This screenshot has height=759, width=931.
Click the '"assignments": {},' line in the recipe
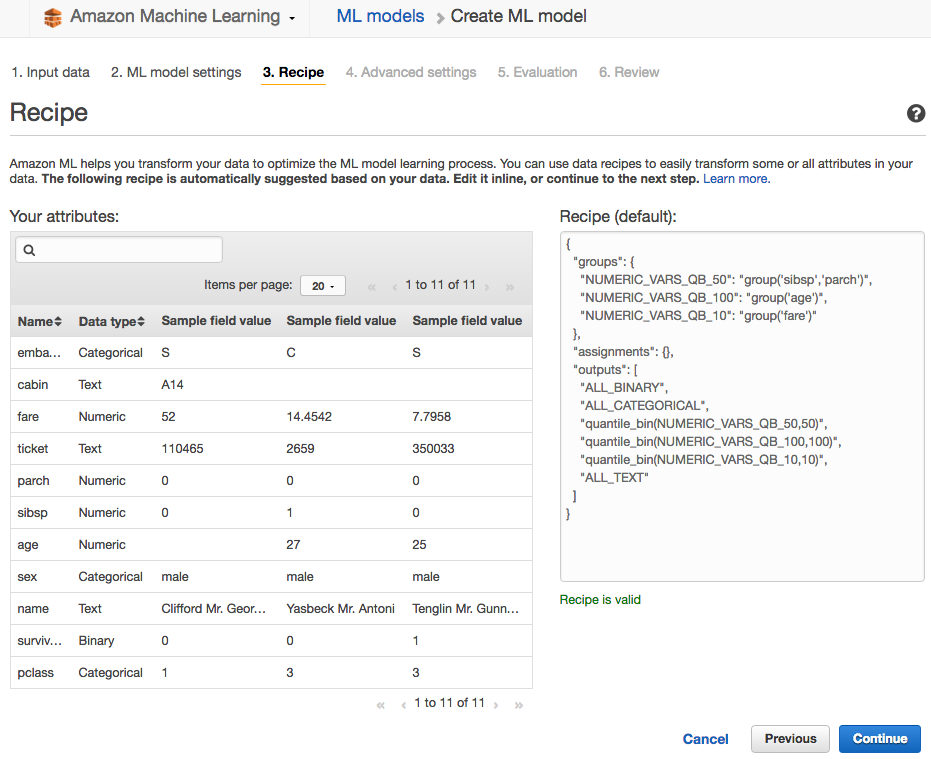point(623,352)
